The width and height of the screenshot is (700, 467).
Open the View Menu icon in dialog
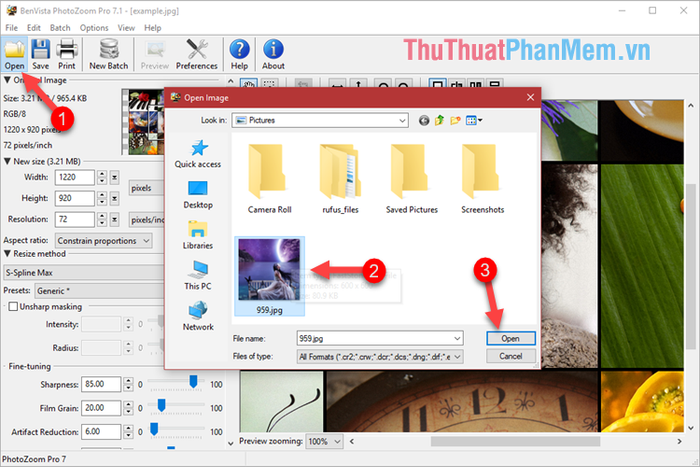pos(474,120)
